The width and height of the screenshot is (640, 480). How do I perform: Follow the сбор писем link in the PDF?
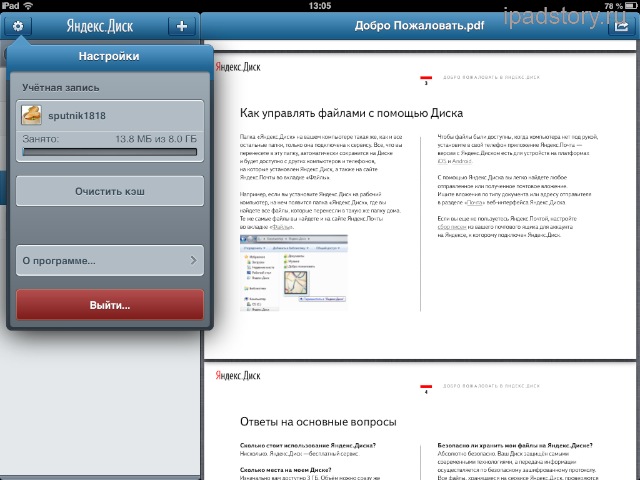(x=451, y=227)
